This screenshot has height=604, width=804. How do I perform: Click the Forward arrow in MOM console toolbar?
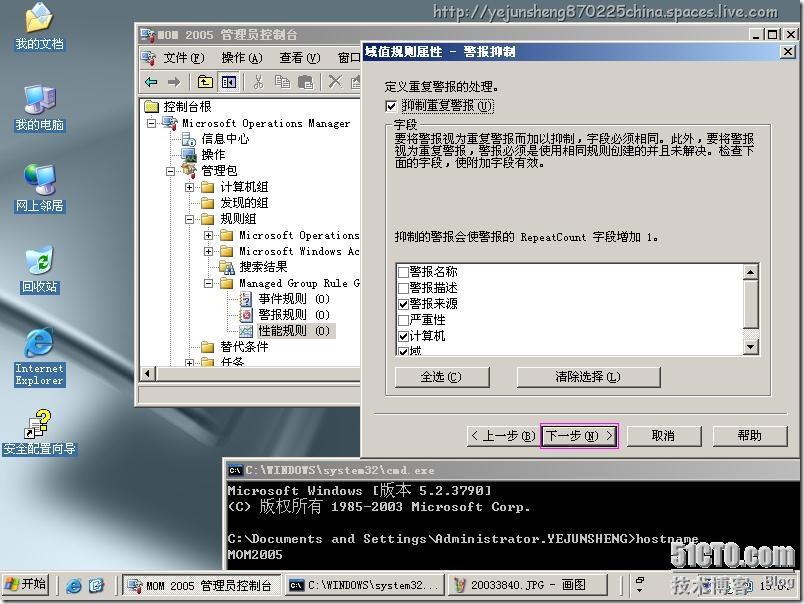(x=174, y=82)
